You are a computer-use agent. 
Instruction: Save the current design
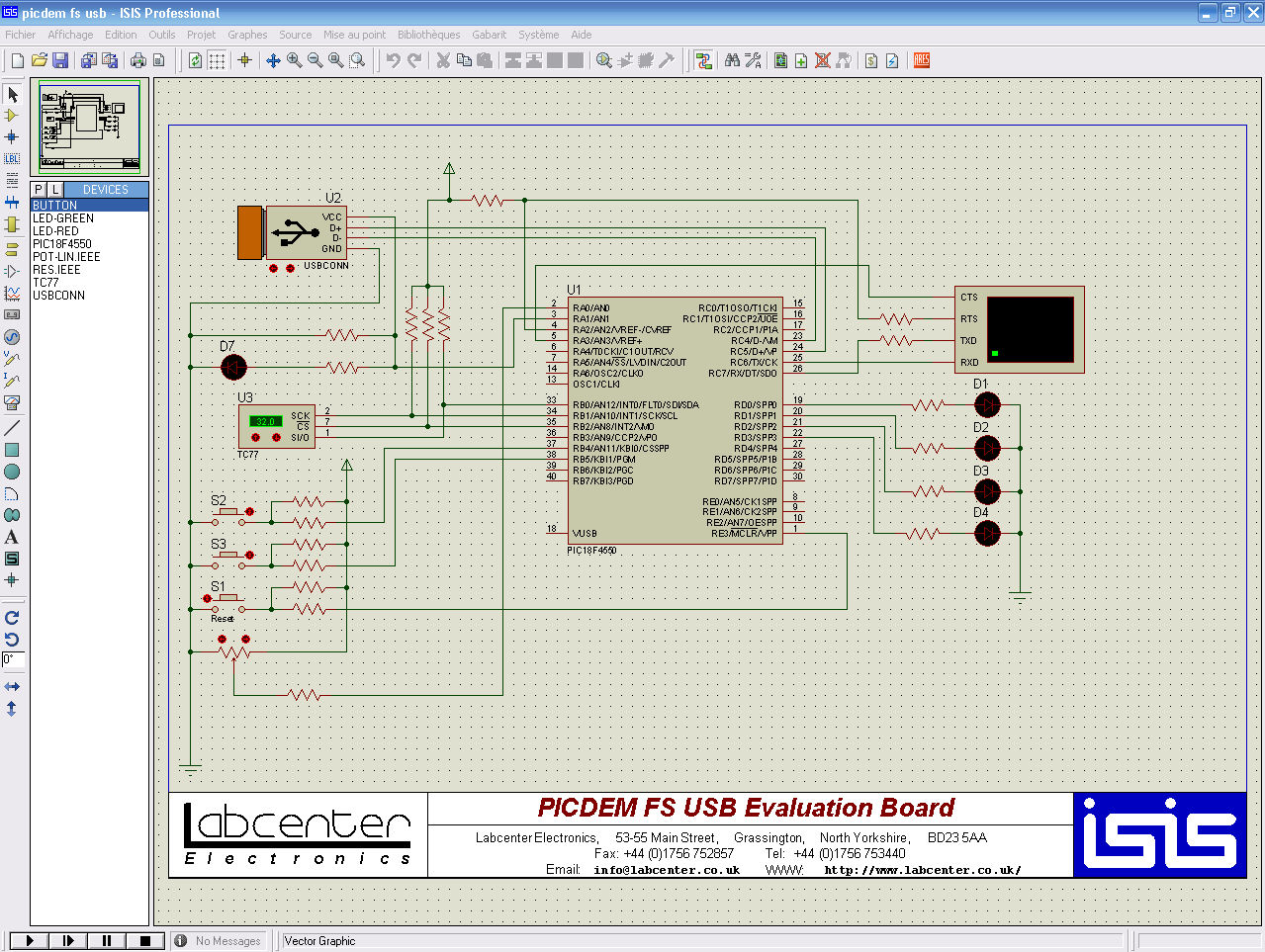[60, 60]
